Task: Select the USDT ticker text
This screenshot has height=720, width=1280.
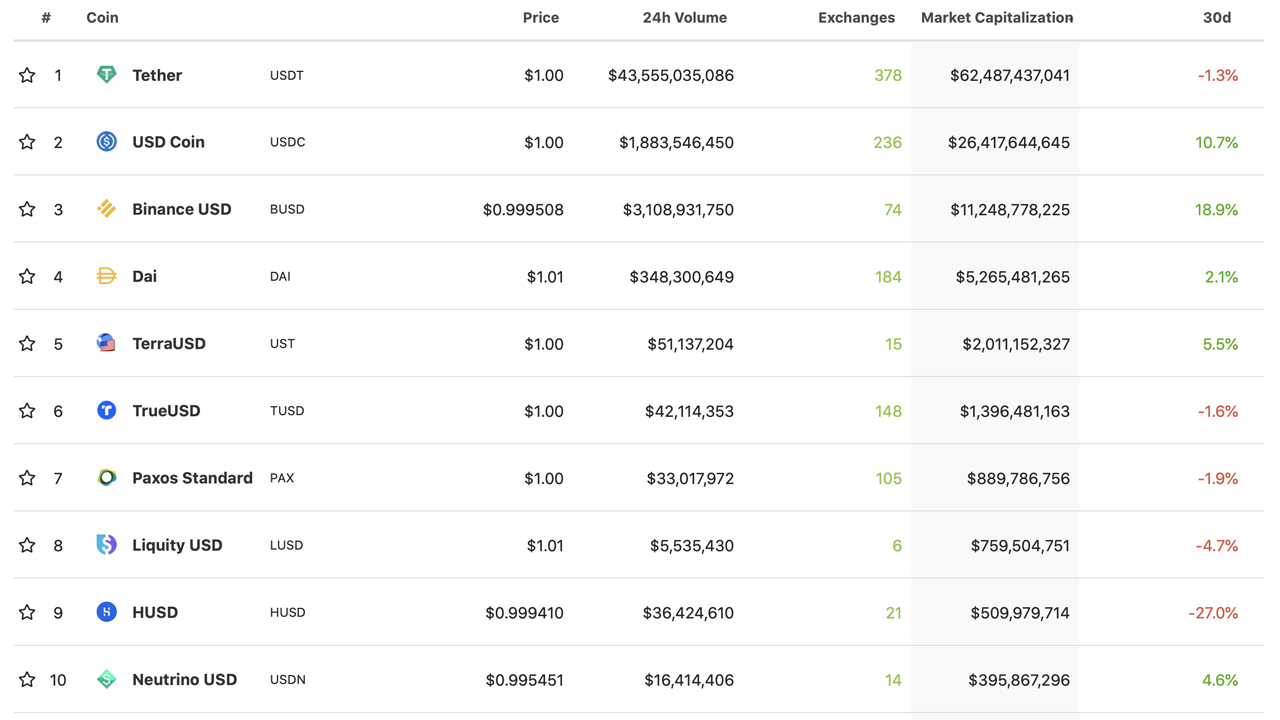Action: pyautogui.click(x=287, y=75)
